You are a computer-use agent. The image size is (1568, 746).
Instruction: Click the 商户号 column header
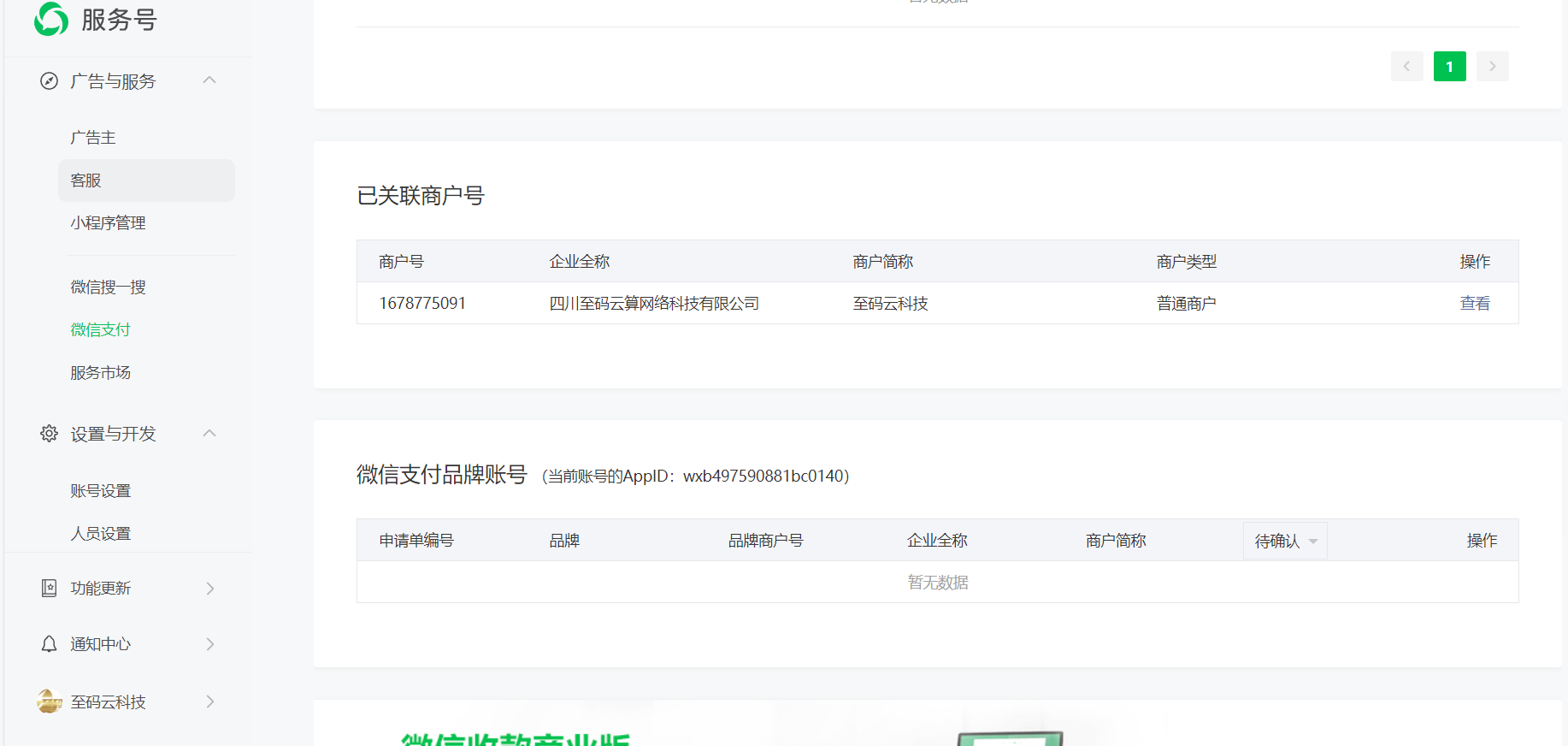click(401, 262)
